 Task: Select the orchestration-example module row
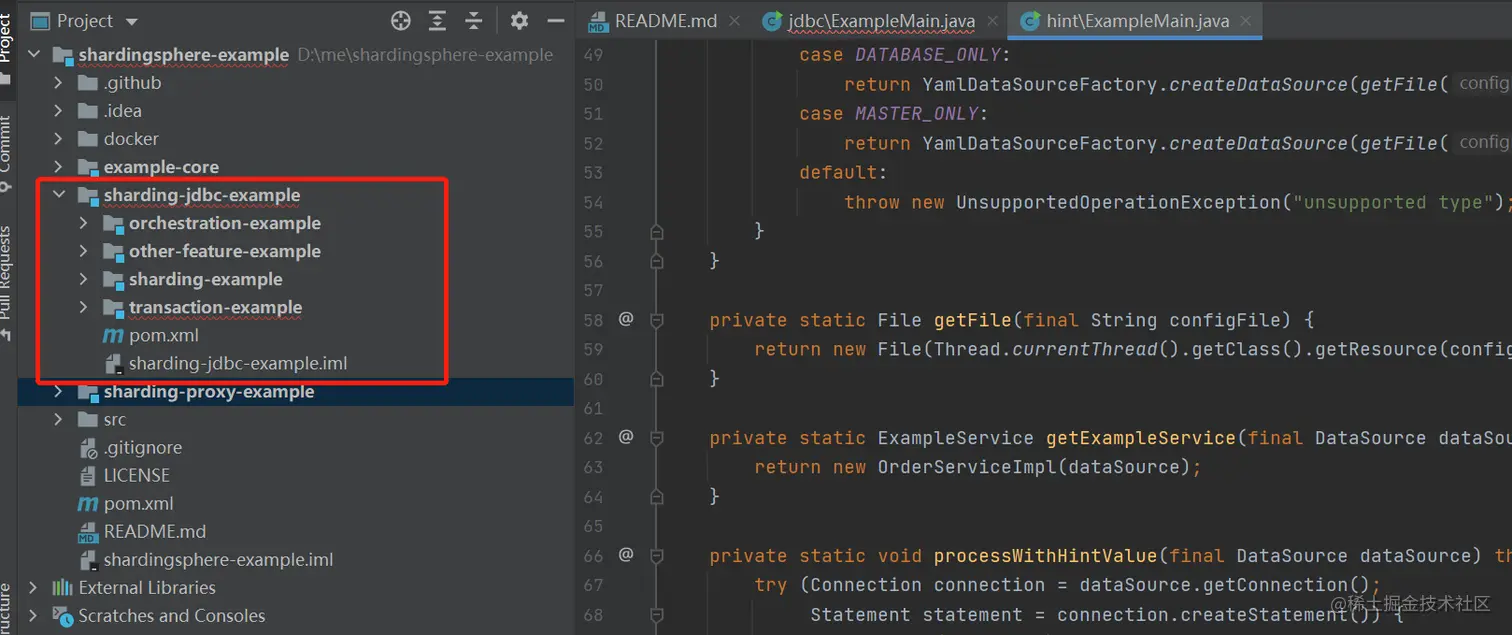(x=295, y=223)
